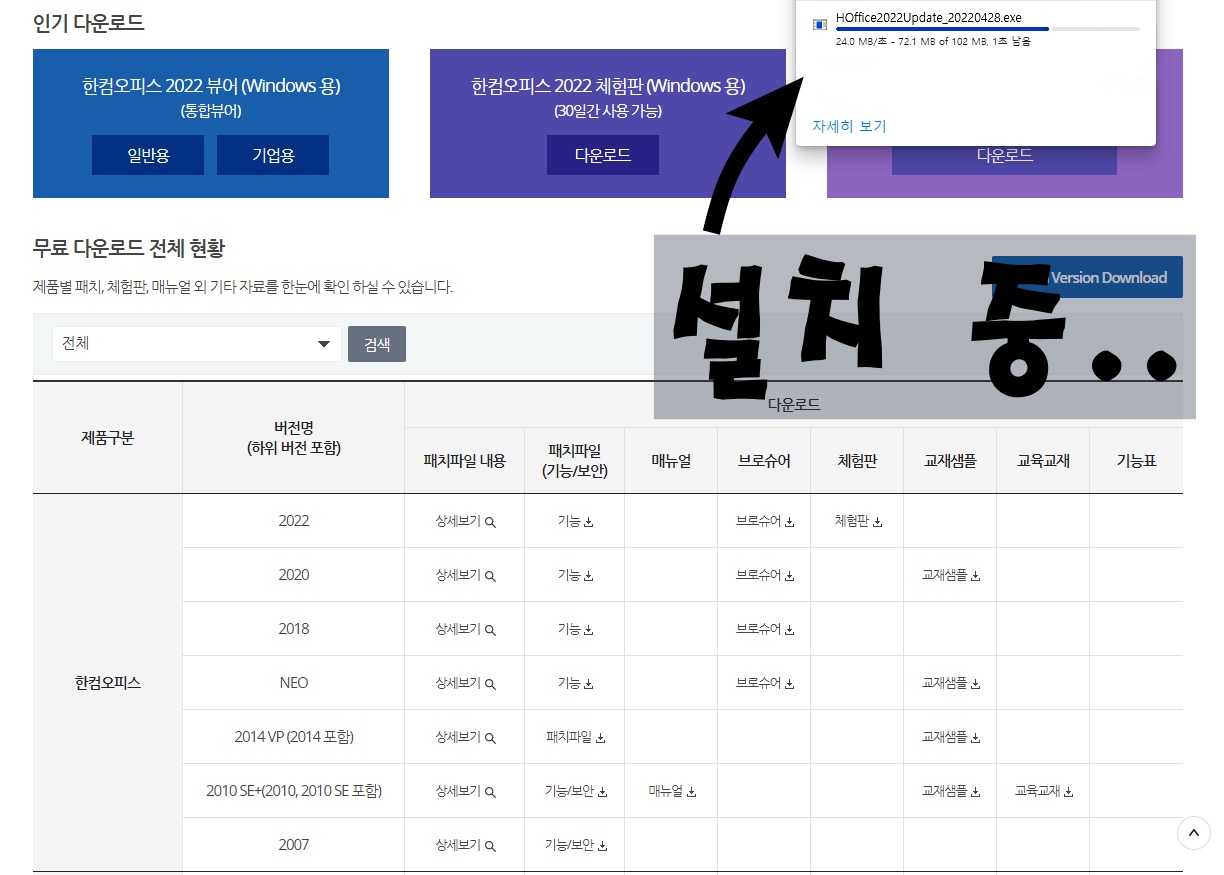Download 체험판 for version 2022
This screenshot has width=1224, height=875.
click(858, 521)
